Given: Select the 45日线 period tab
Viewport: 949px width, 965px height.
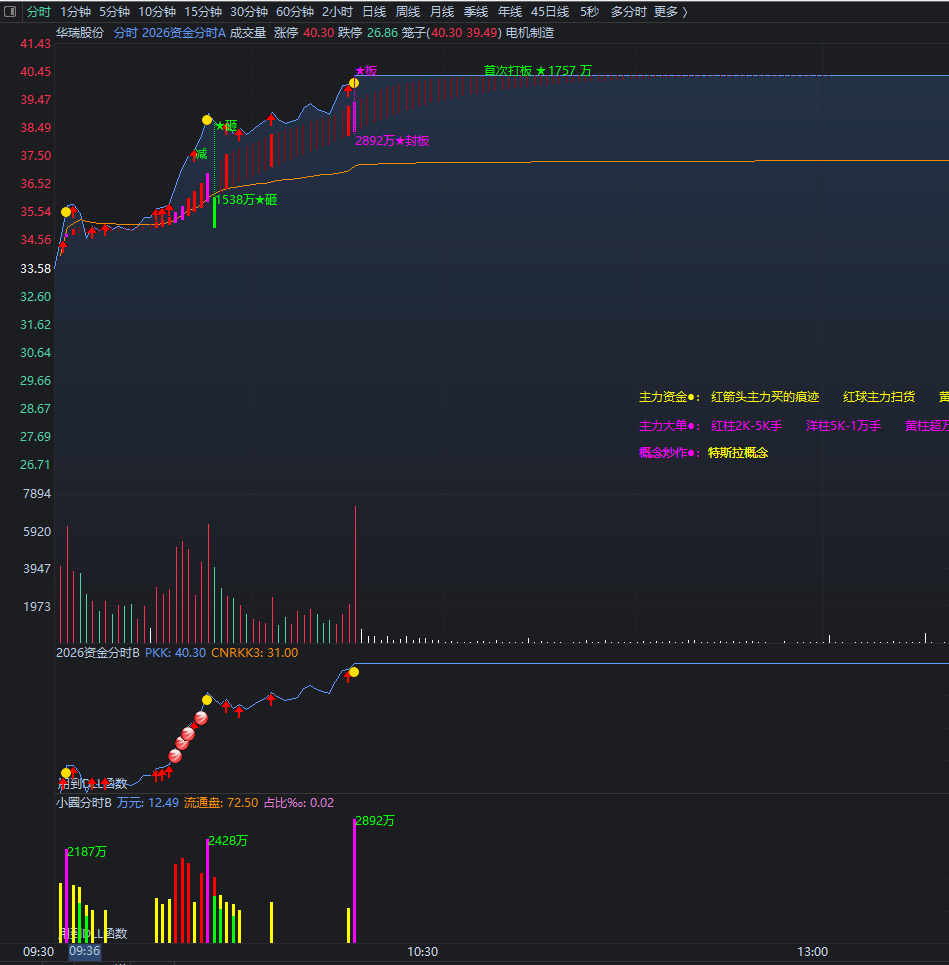Looking at the screenshot, I should 550,12.
